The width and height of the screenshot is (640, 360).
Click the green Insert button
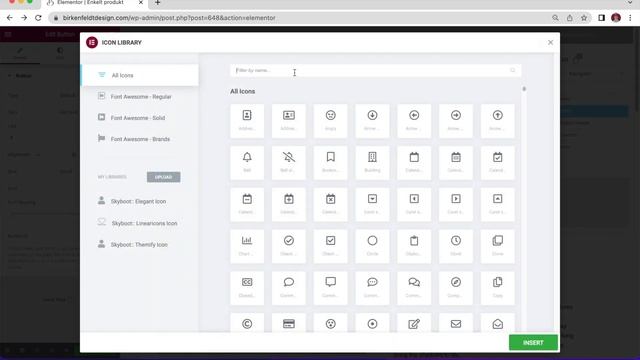click(533, 342)
